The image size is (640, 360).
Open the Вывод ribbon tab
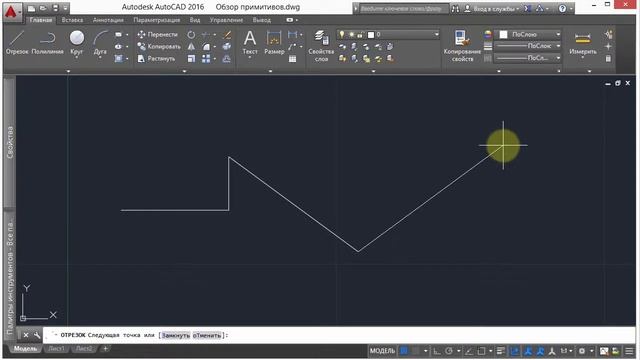262,20
